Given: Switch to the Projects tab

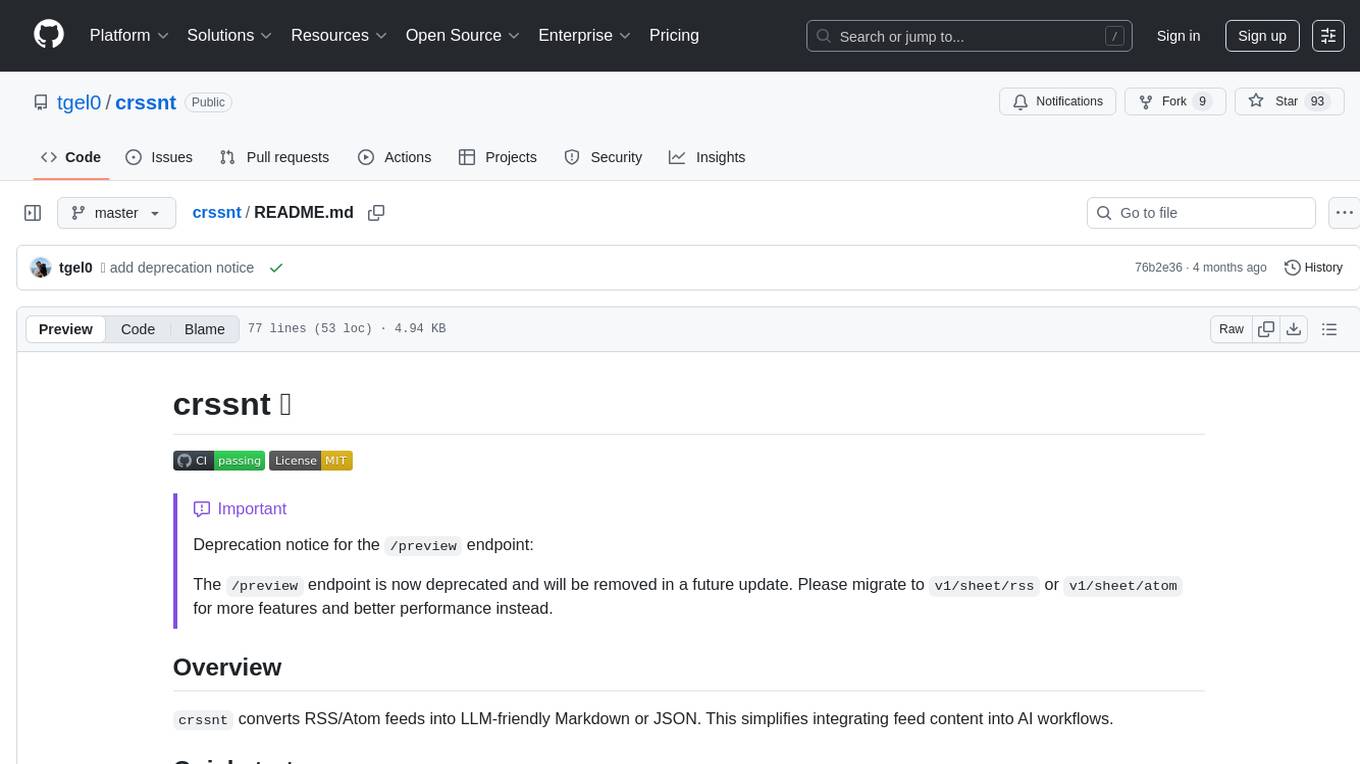Looking at the screenshot, I should tap(498, 157).
